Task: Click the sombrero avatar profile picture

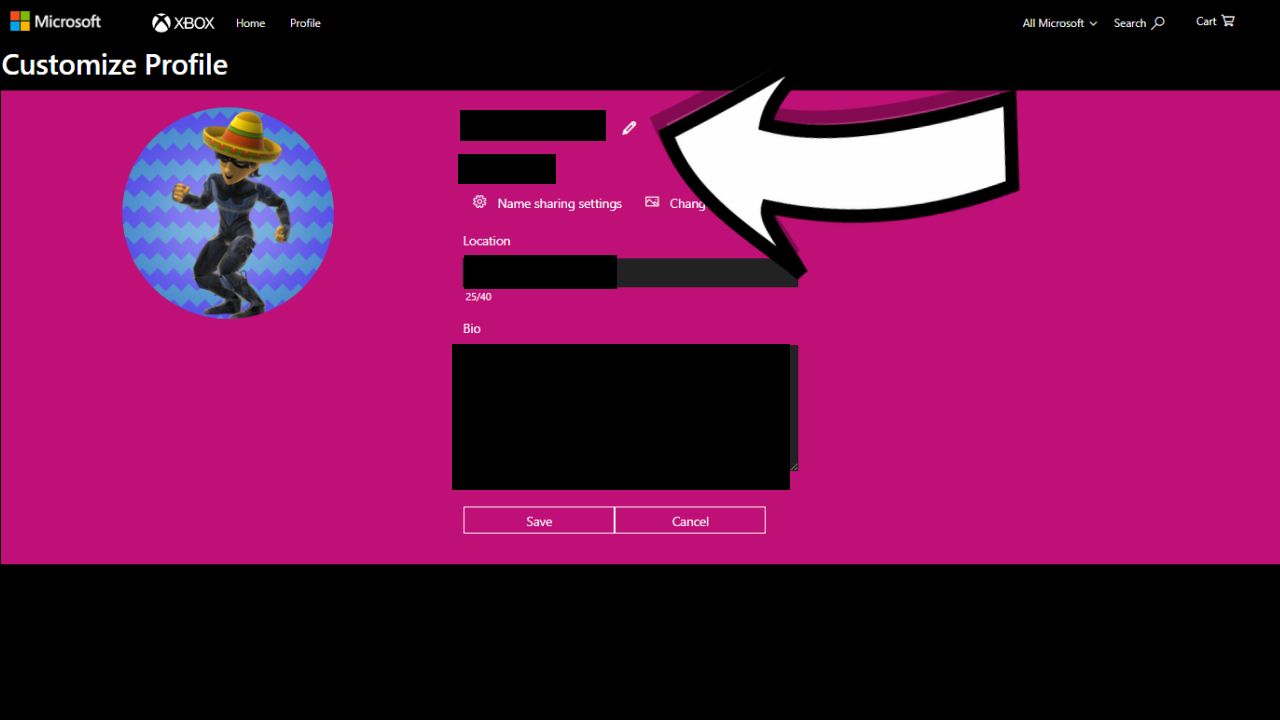Action: pyautogui.click(x=228, y=213)
